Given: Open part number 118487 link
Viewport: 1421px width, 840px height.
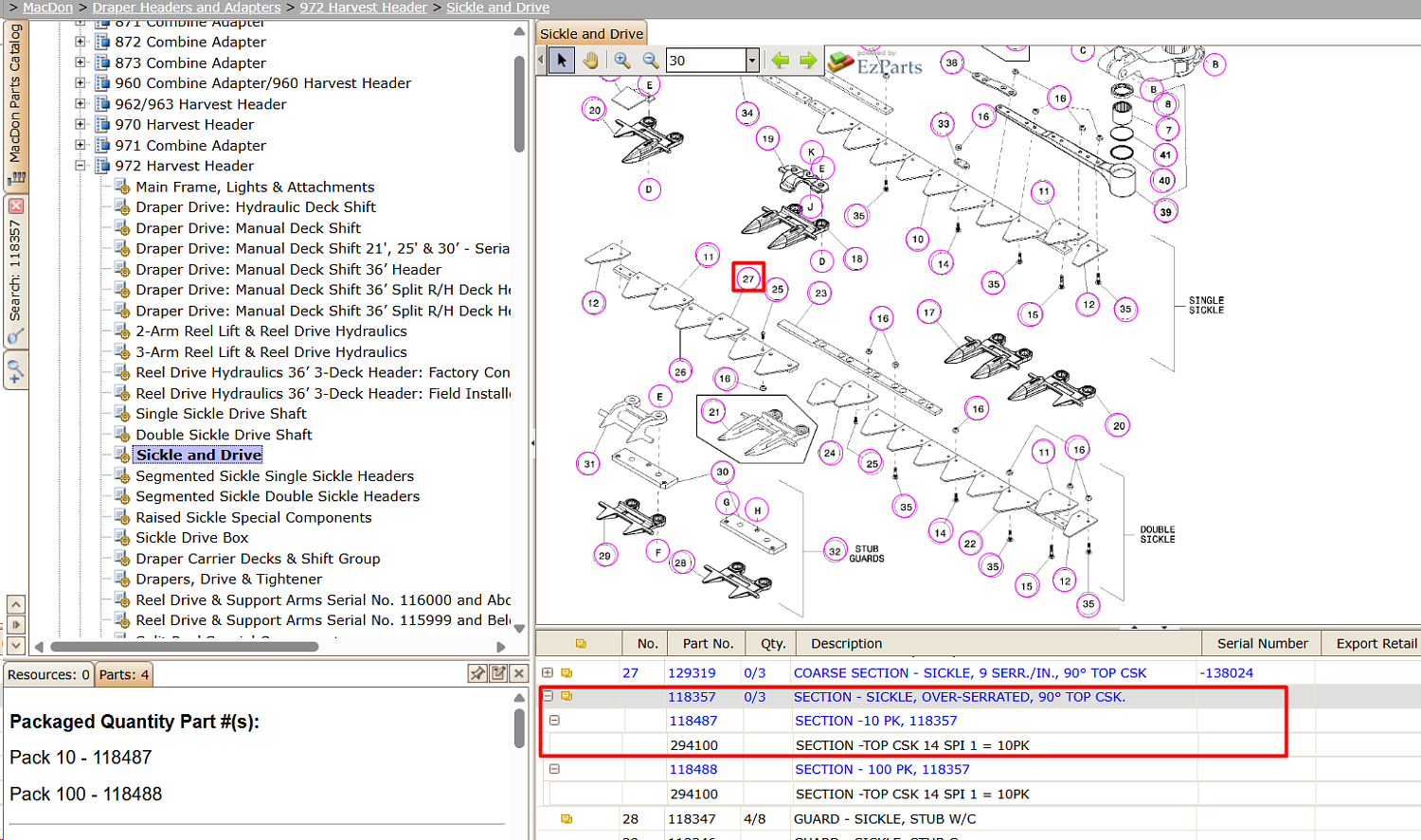Looking at the screenshot, I should point(693,721).
